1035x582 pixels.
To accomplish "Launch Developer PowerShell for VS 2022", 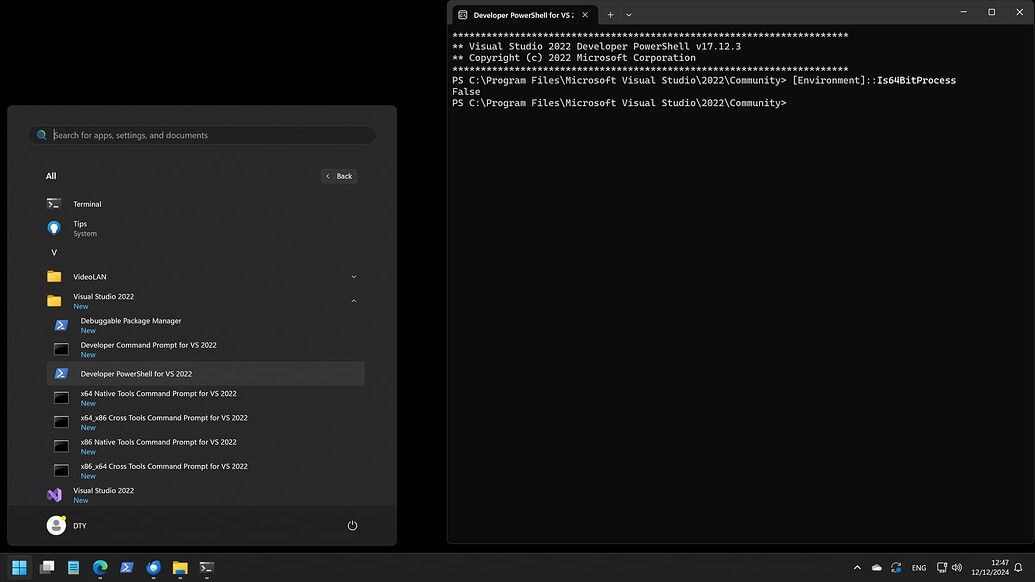I will (x=205, y=373).
